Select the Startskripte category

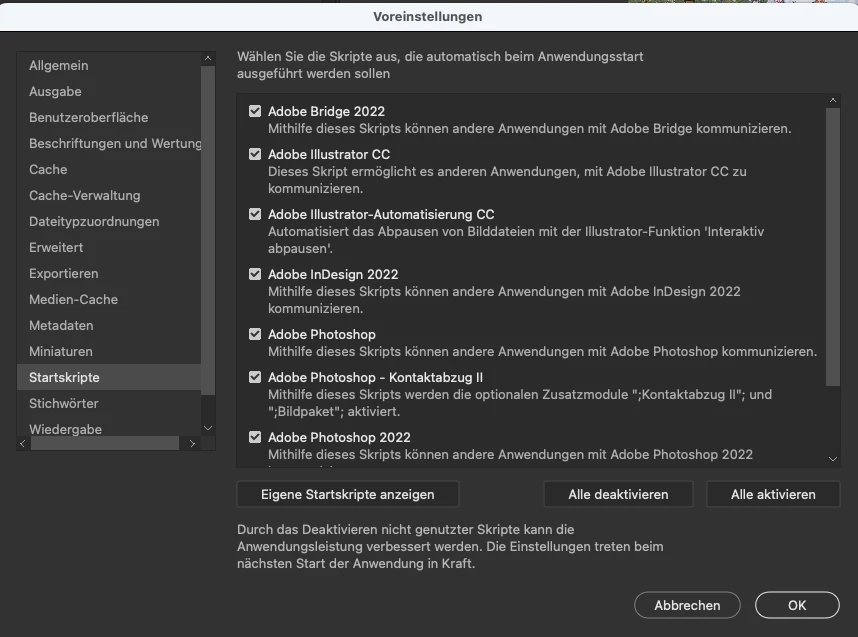(x=109, y=377)
